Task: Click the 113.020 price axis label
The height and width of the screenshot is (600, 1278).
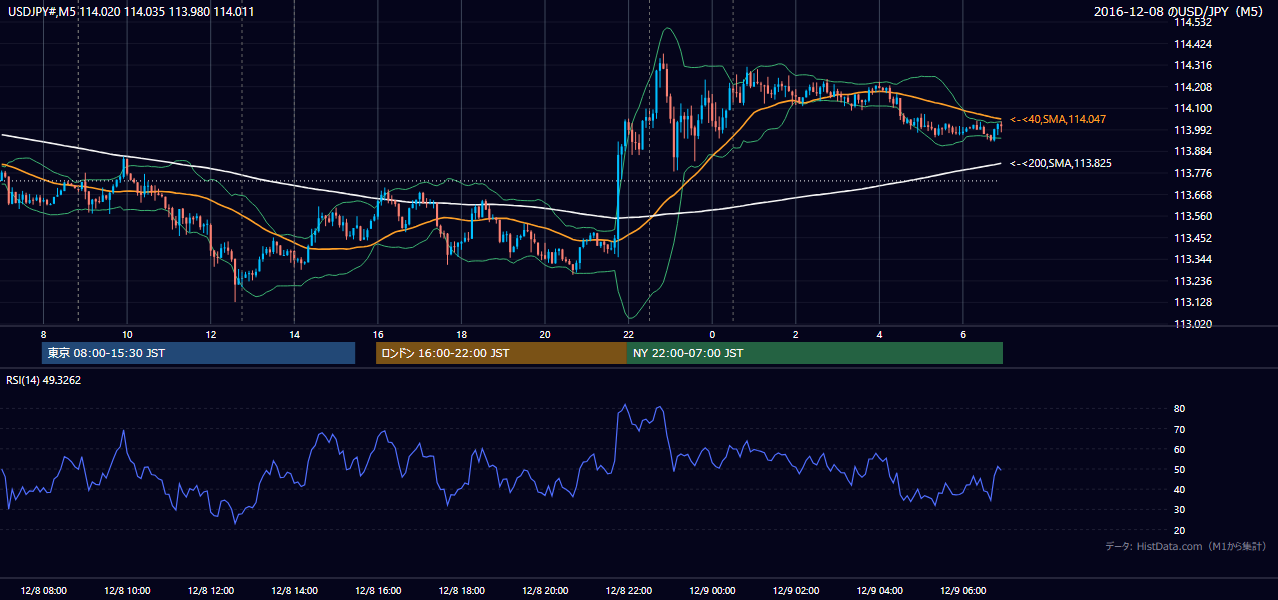Action: (x=1192, y=324)
